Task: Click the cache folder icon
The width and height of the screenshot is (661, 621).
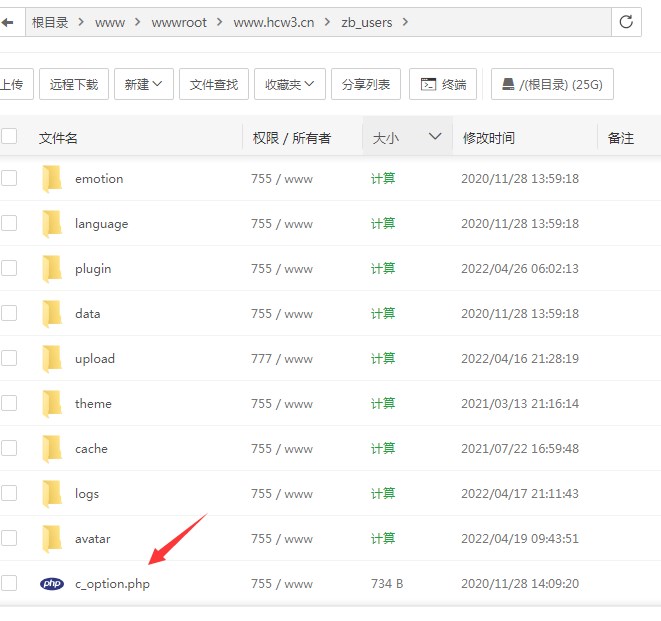Action: coord(52,449)
